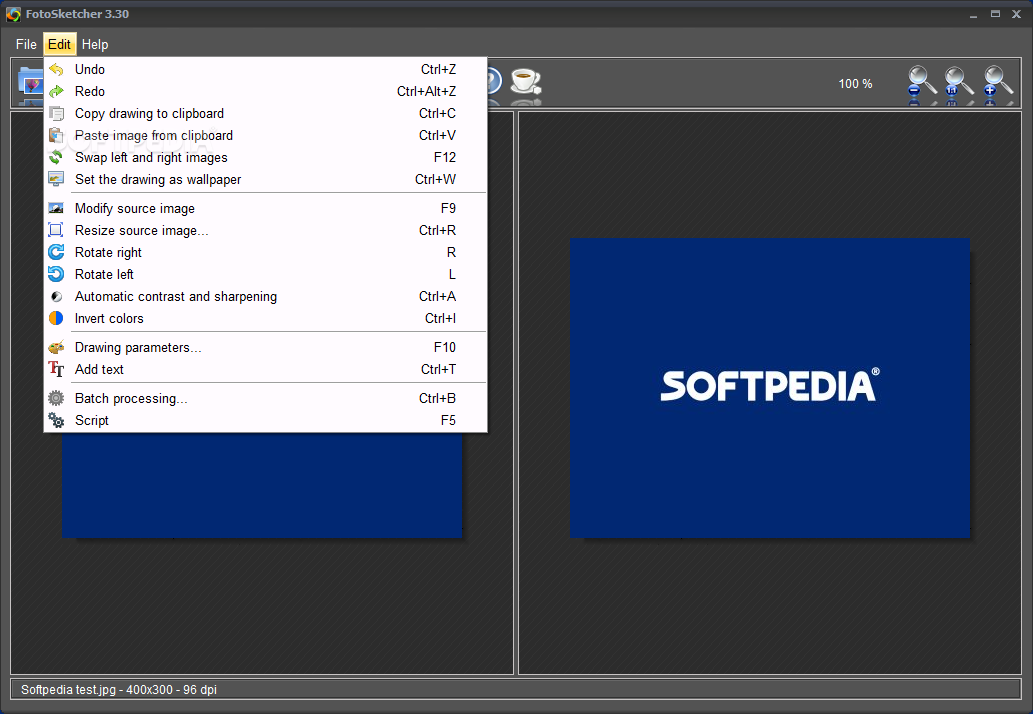
Task: Click the 'Softpedia test.jpg - 400x300 - 96 dpi' status bar text
Action: 119,690
